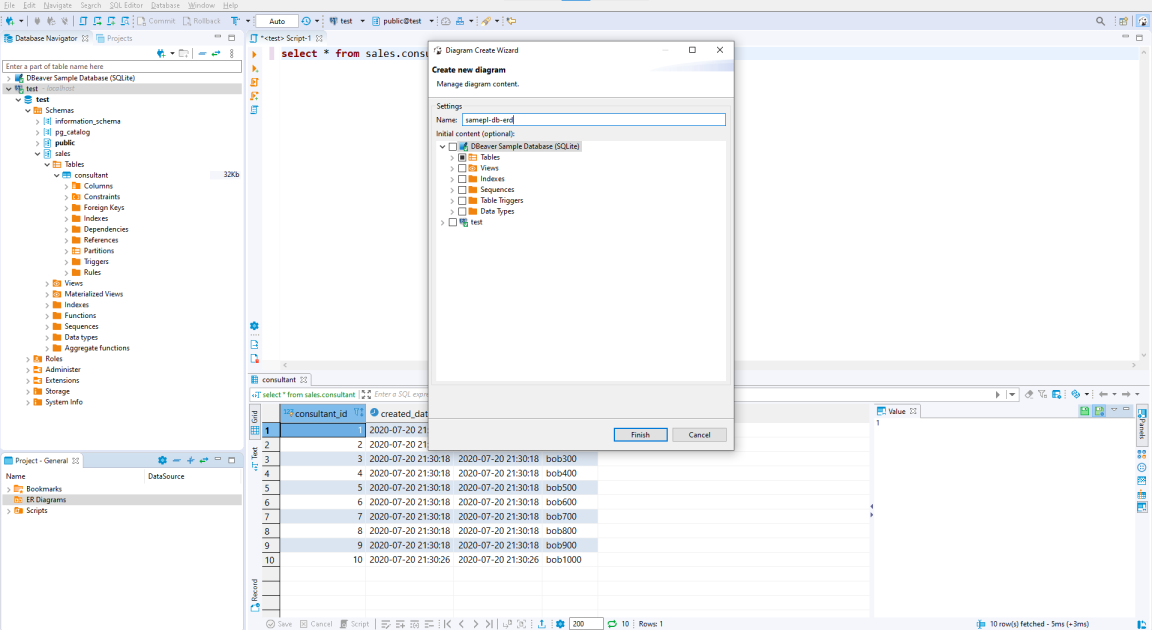
Task: Click the Rollback toolbar button
Action: 201,21
